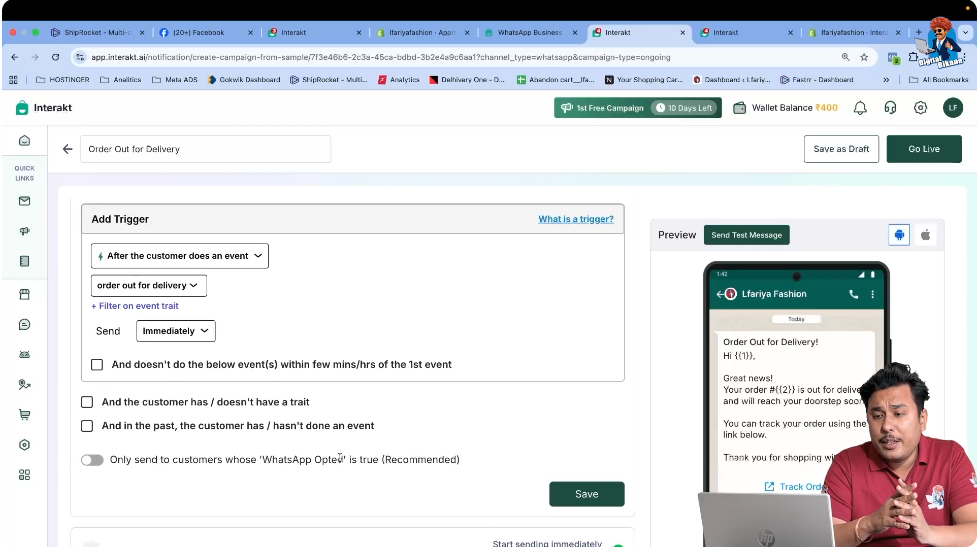This screenshot has width=979, height=548.
Task: Check 'in the past, the customer has / hasn't done an event'
Action: tap(87, 426)
